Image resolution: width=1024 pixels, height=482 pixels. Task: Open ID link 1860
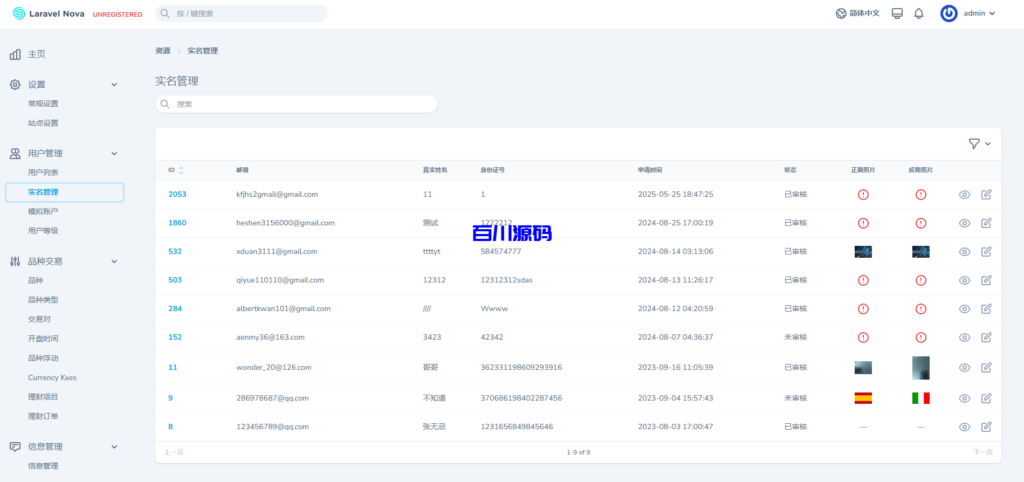pyautogui.click(x=177, y=223)
